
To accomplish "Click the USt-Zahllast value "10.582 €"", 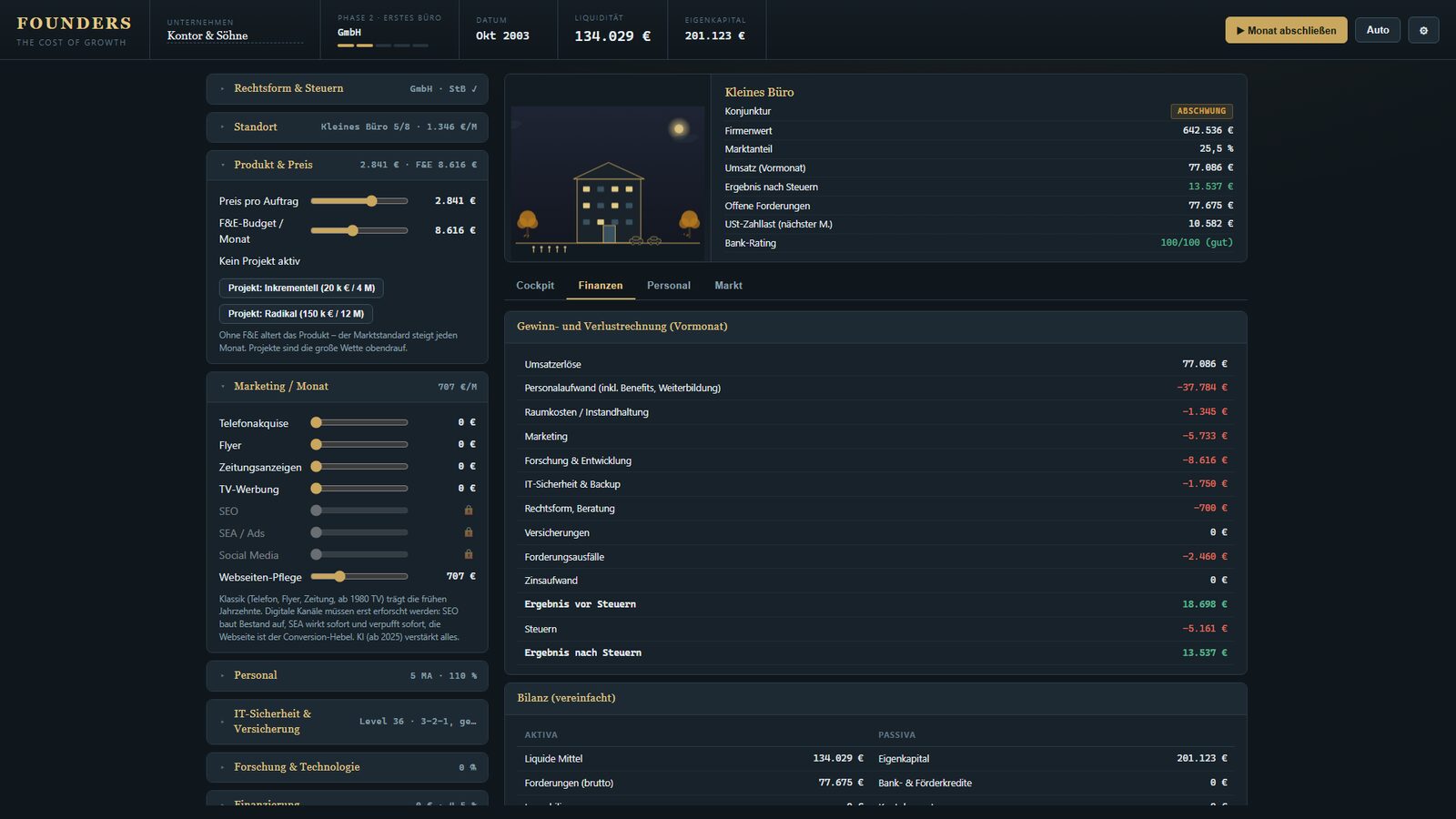I will pos(1210,224).
